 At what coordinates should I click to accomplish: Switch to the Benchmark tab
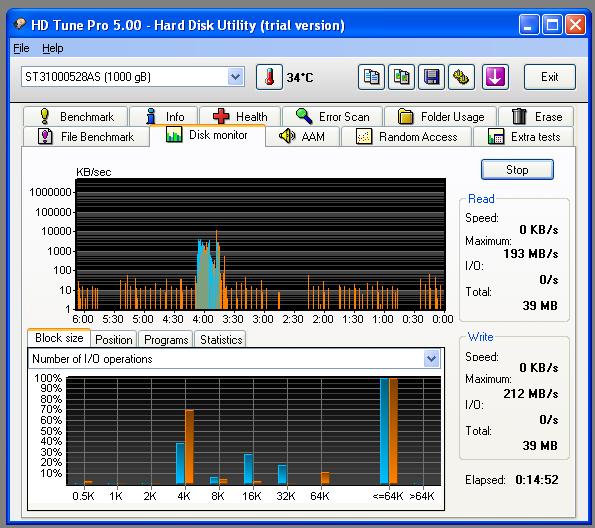pyautogui.click(x=75, y=116)
